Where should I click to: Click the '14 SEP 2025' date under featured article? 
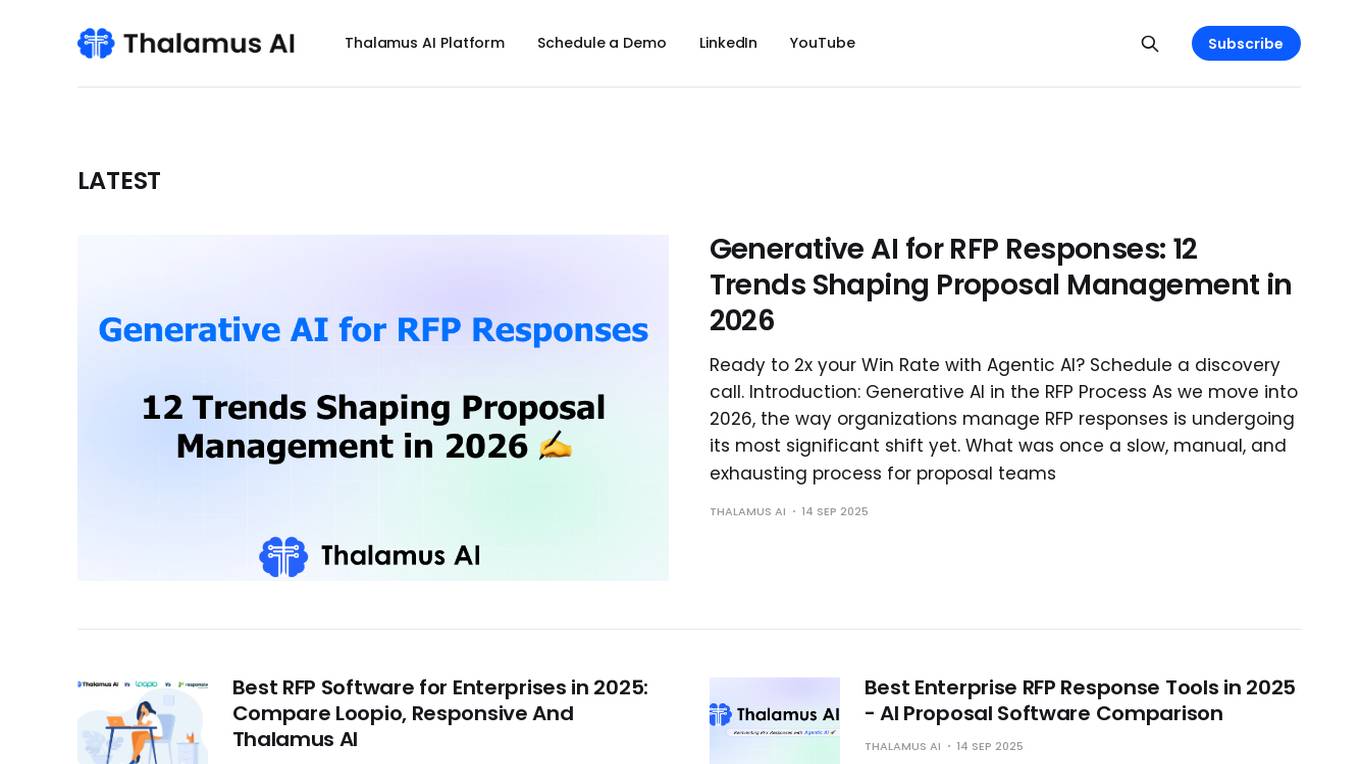(835, 512)
